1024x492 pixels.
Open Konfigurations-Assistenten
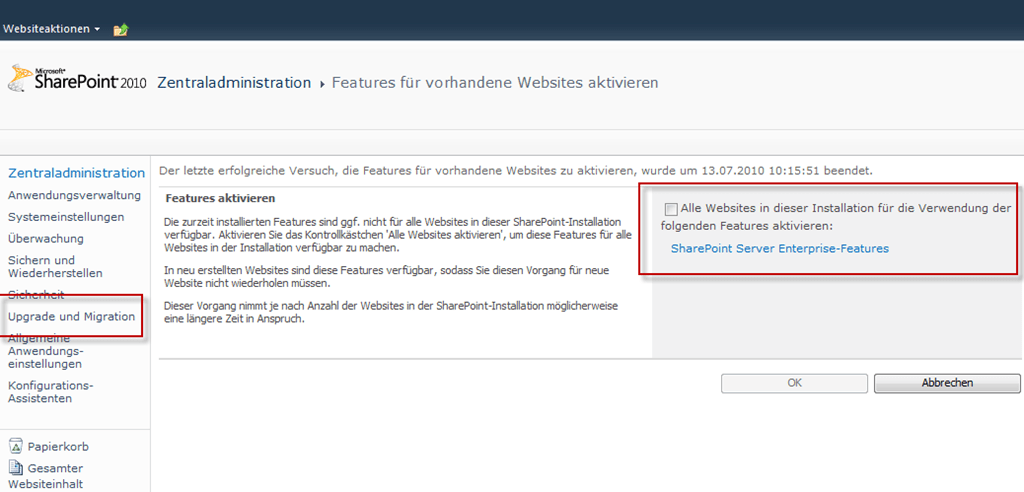(50, 391)
